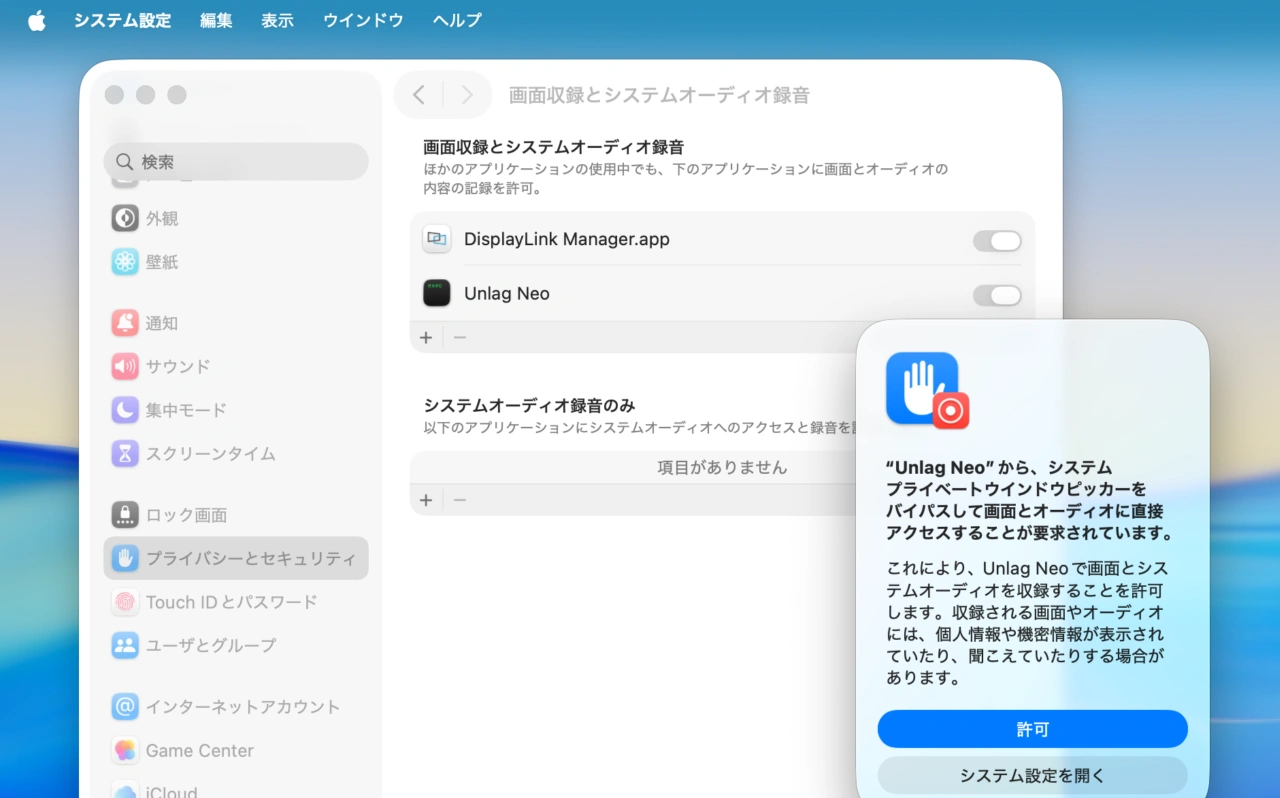Add app to 画面収録 list with plus
Image resolution: width=1280 pixels, height=798 pixels.
pos(426,338)
